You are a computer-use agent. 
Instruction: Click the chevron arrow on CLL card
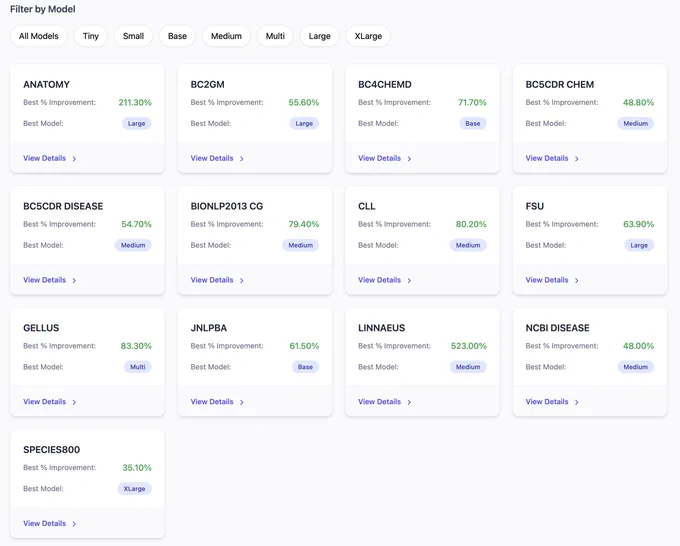(x=409, y=281)
